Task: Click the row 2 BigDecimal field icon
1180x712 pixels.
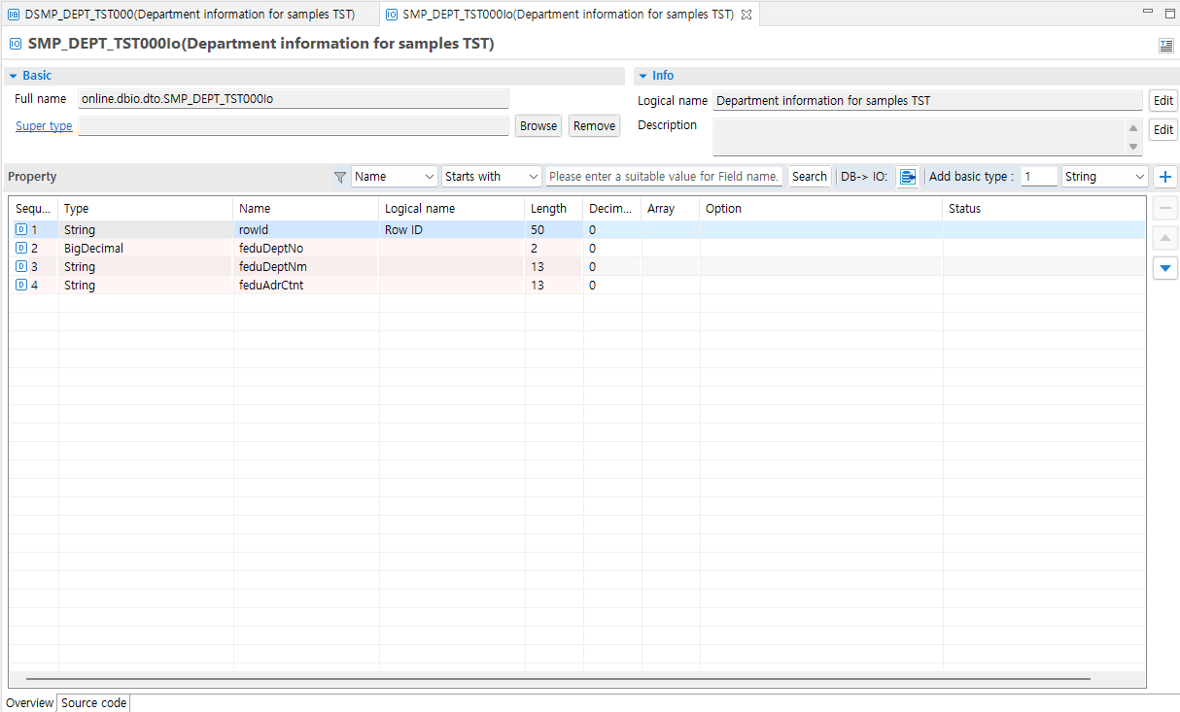Action: pyautogui.click(x=22, y=248)
